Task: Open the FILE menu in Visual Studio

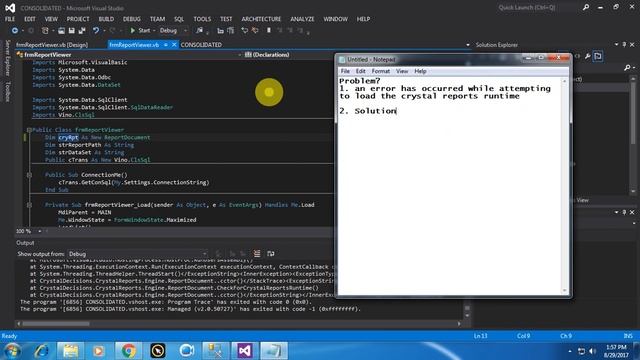Action: pos(10,19)
